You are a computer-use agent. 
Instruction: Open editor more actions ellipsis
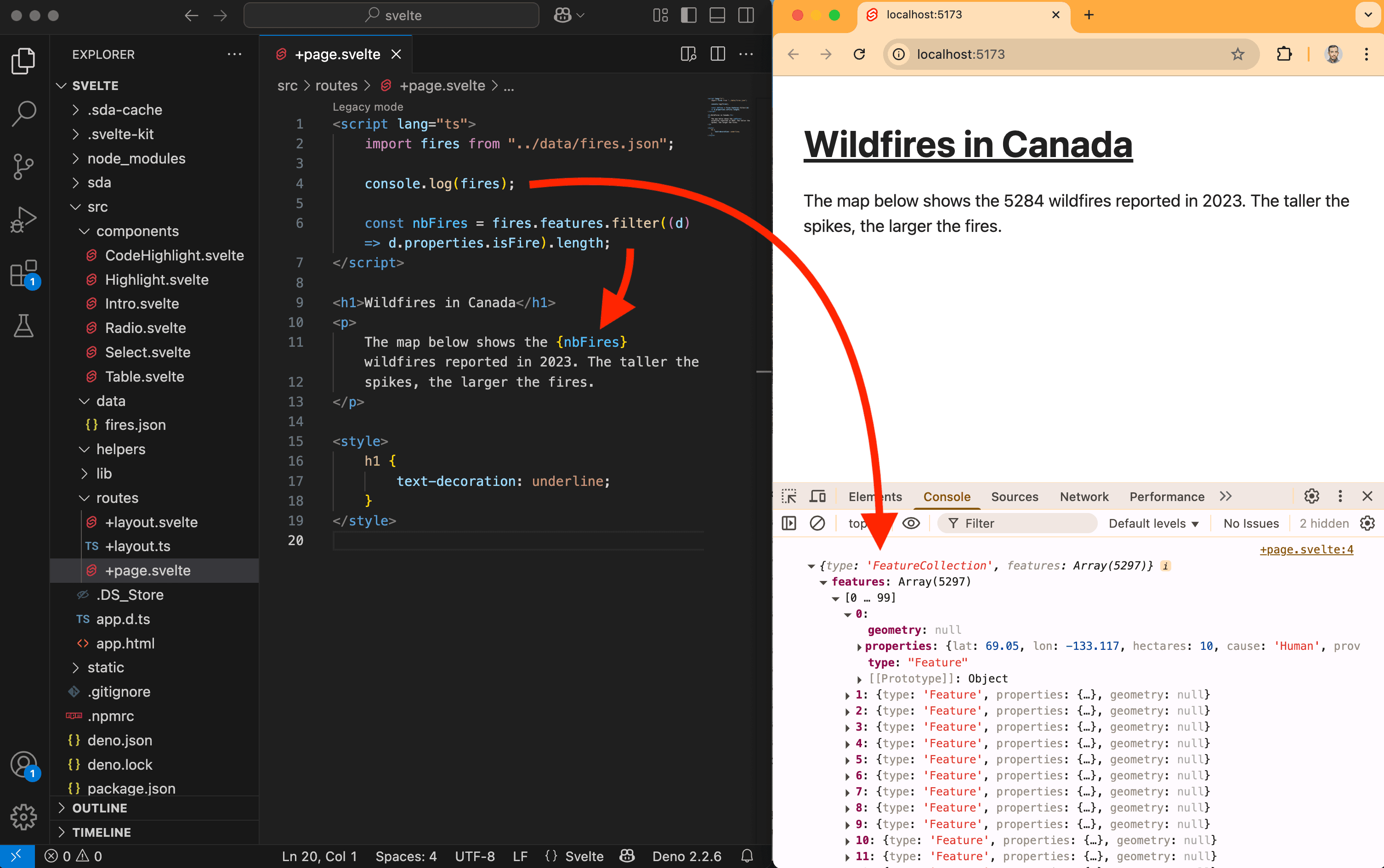coord(746,55)
